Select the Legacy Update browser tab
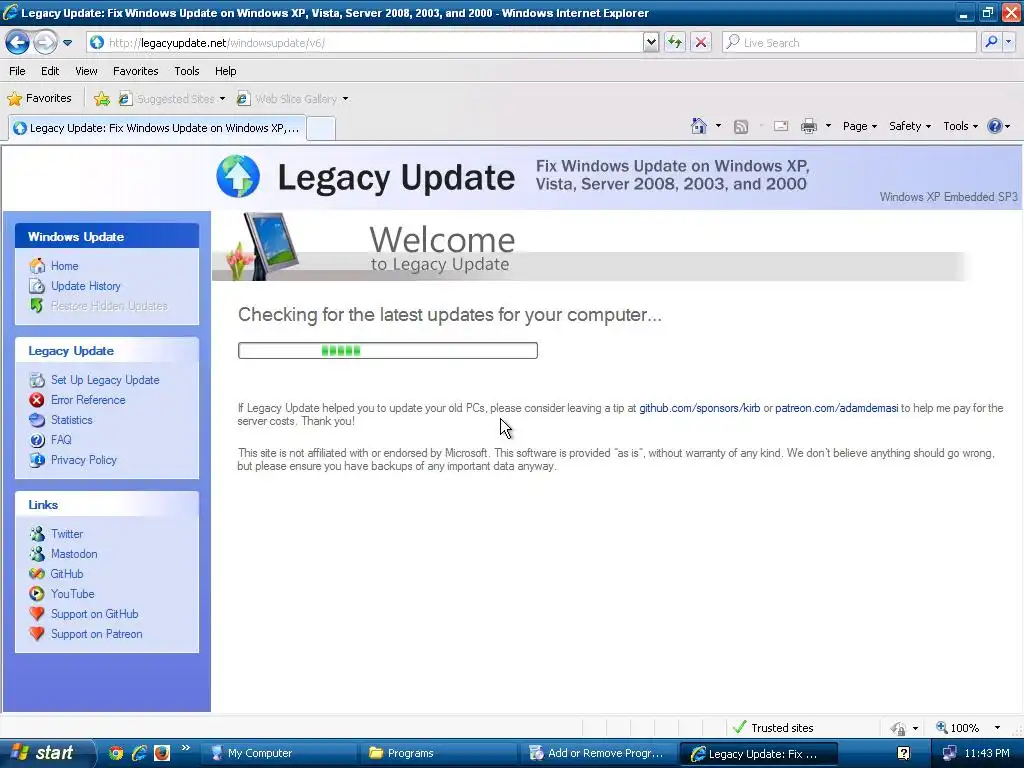This screenshot has width=1024, height=768. (157, 128)
